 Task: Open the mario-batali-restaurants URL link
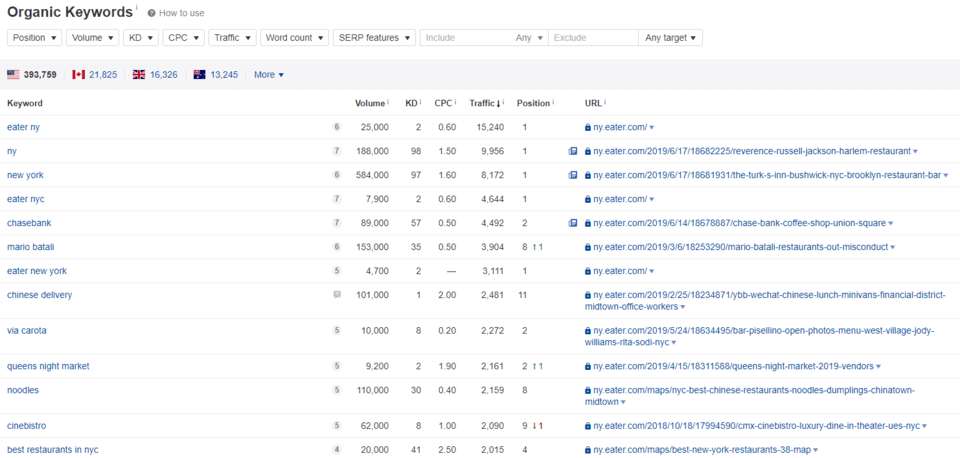(739, 247)
